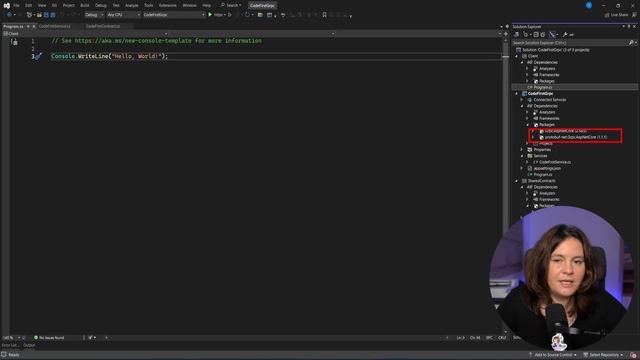The width and height of the screenshot is (640, 360).
Task: Open the Extensions menu
Action: click(x=168, y=5)
